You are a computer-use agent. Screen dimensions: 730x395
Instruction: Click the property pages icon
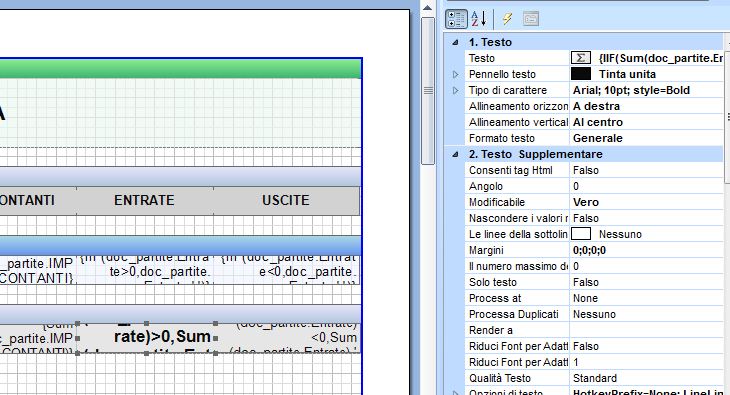(531, 19)
